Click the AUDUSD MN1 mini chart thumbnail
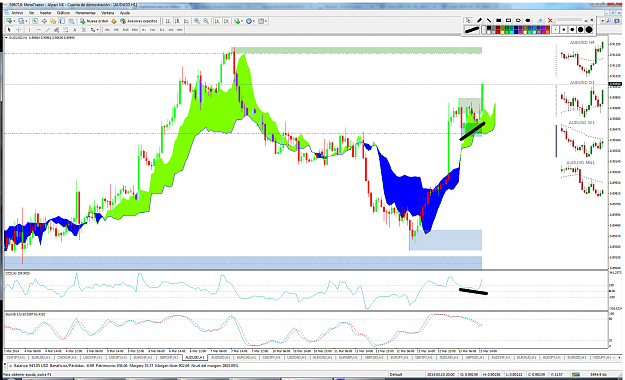Viewport: 625px width, 380px height. 582,179
